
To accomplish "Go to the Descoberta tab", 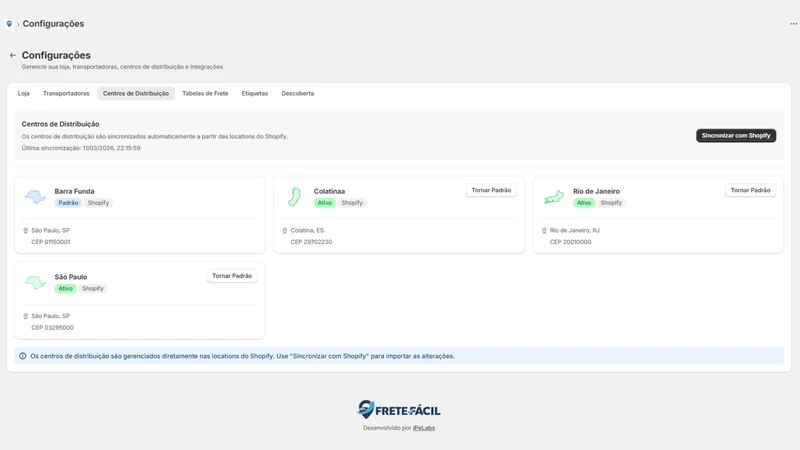I will [298, 93].
